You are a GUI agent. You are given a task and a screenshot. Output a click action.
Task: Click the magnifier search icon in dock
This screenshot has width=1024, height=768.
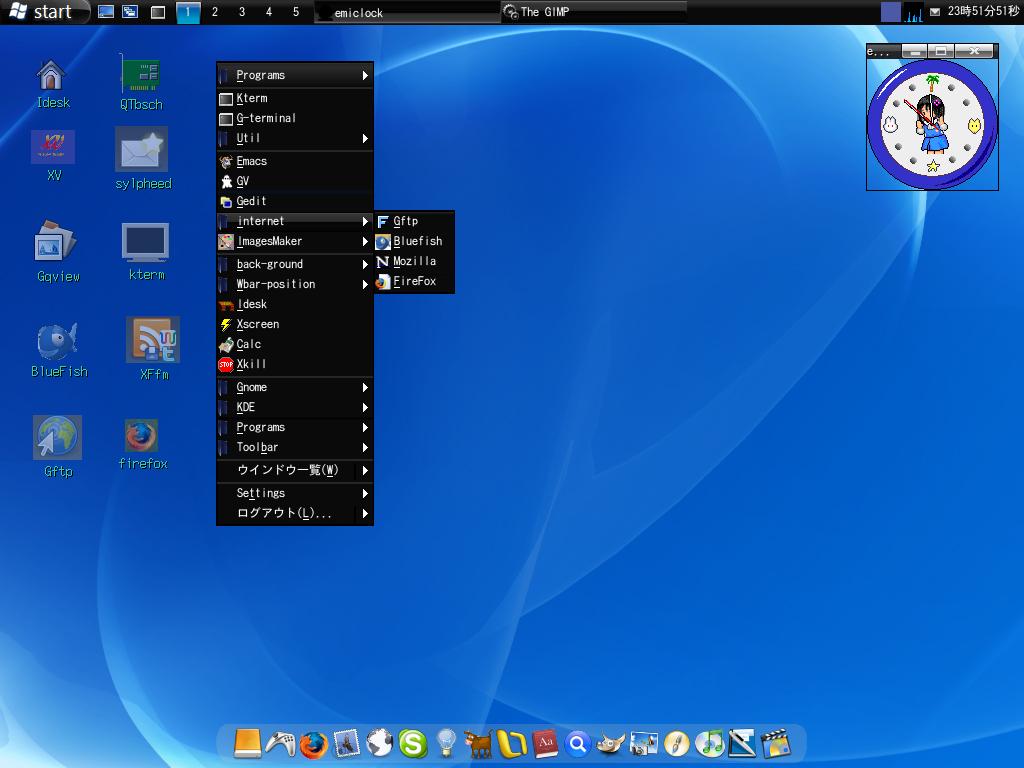tap(577, 744)
